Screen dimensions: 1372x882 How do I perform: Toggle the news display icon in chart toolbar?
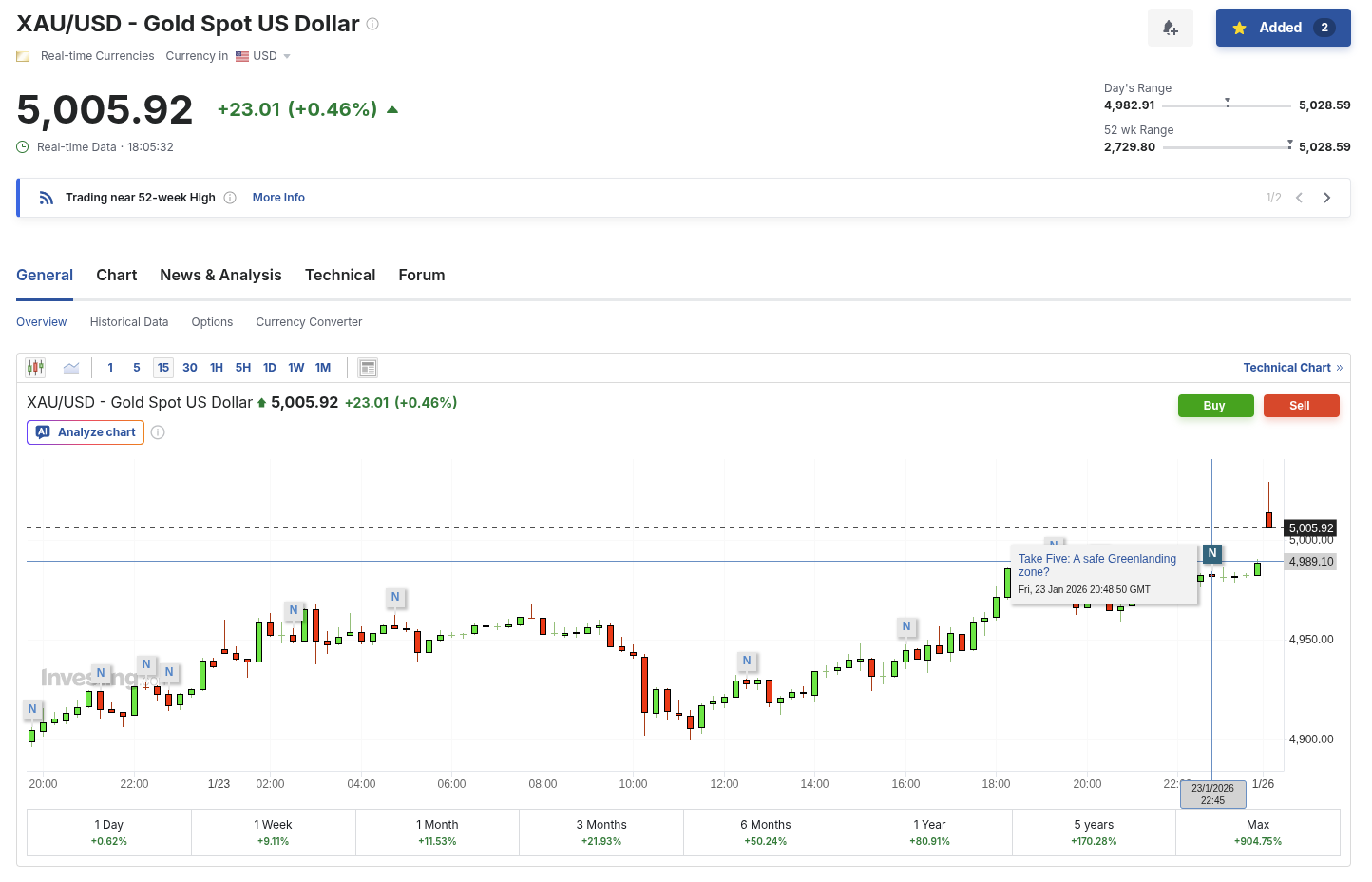point(369,368)
